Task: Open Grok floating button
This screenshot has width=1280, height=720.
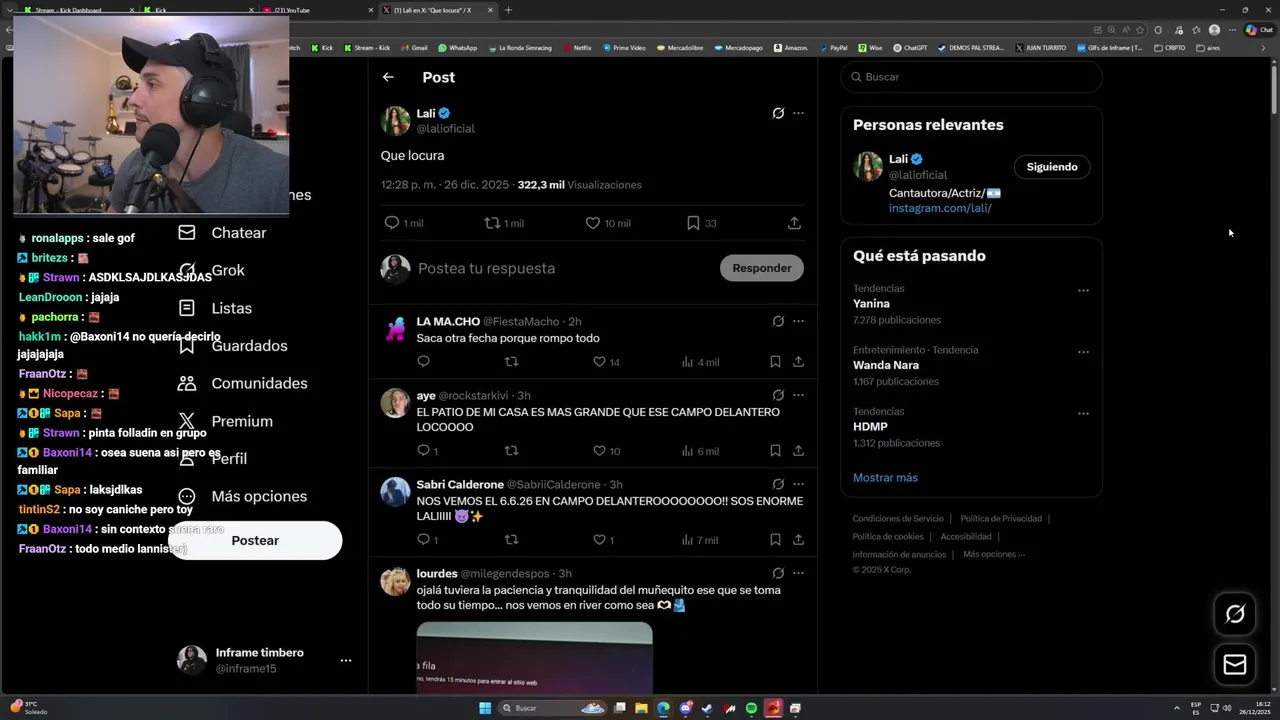Action: (1235, 614)
